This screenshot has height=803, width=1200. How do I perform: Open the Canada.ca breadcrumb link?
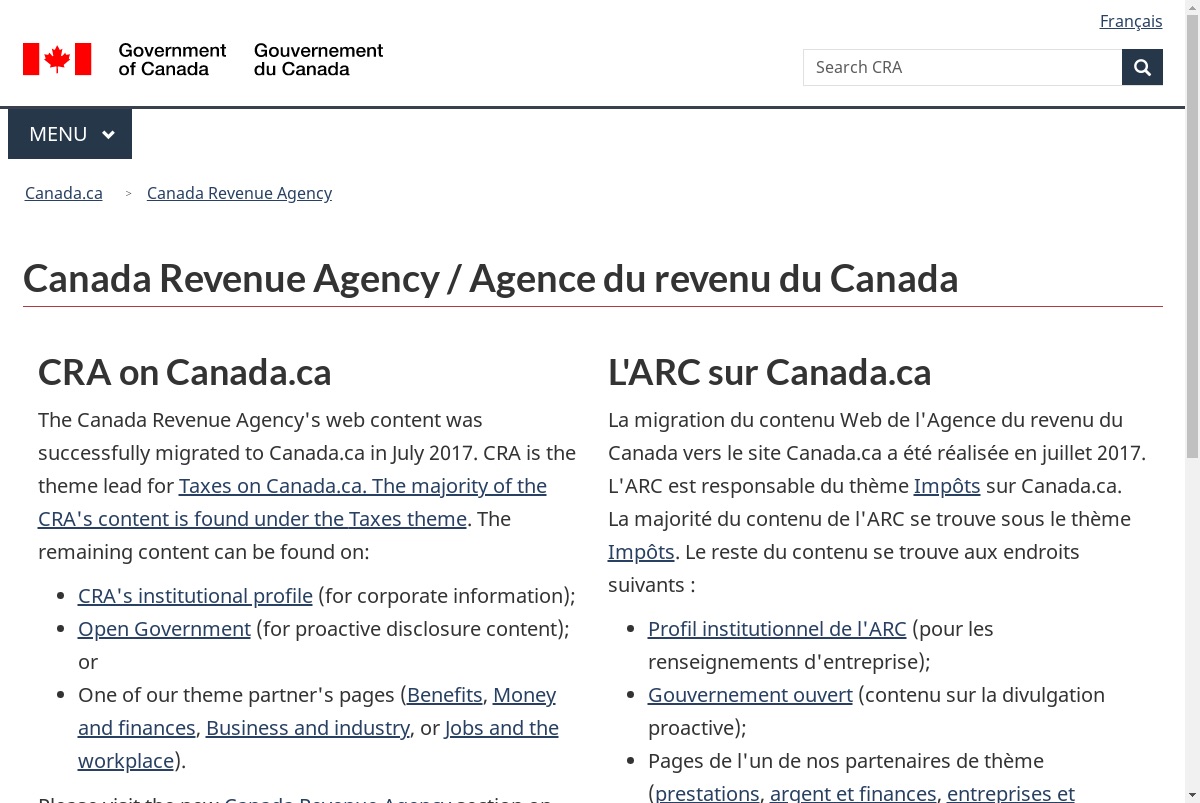point(64,193)
